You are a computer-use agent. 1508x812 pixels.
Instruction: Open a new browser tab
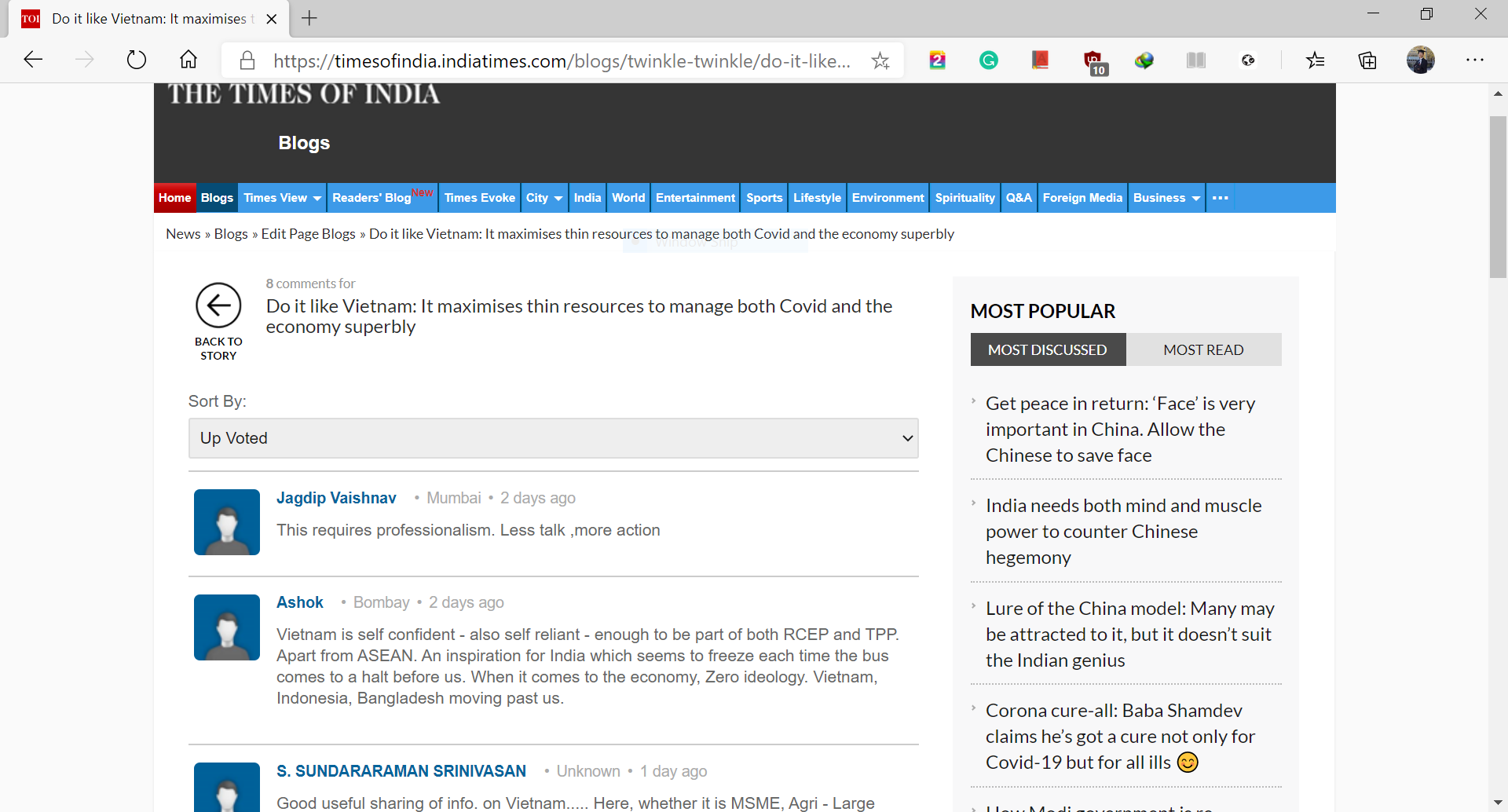point(309,18)
